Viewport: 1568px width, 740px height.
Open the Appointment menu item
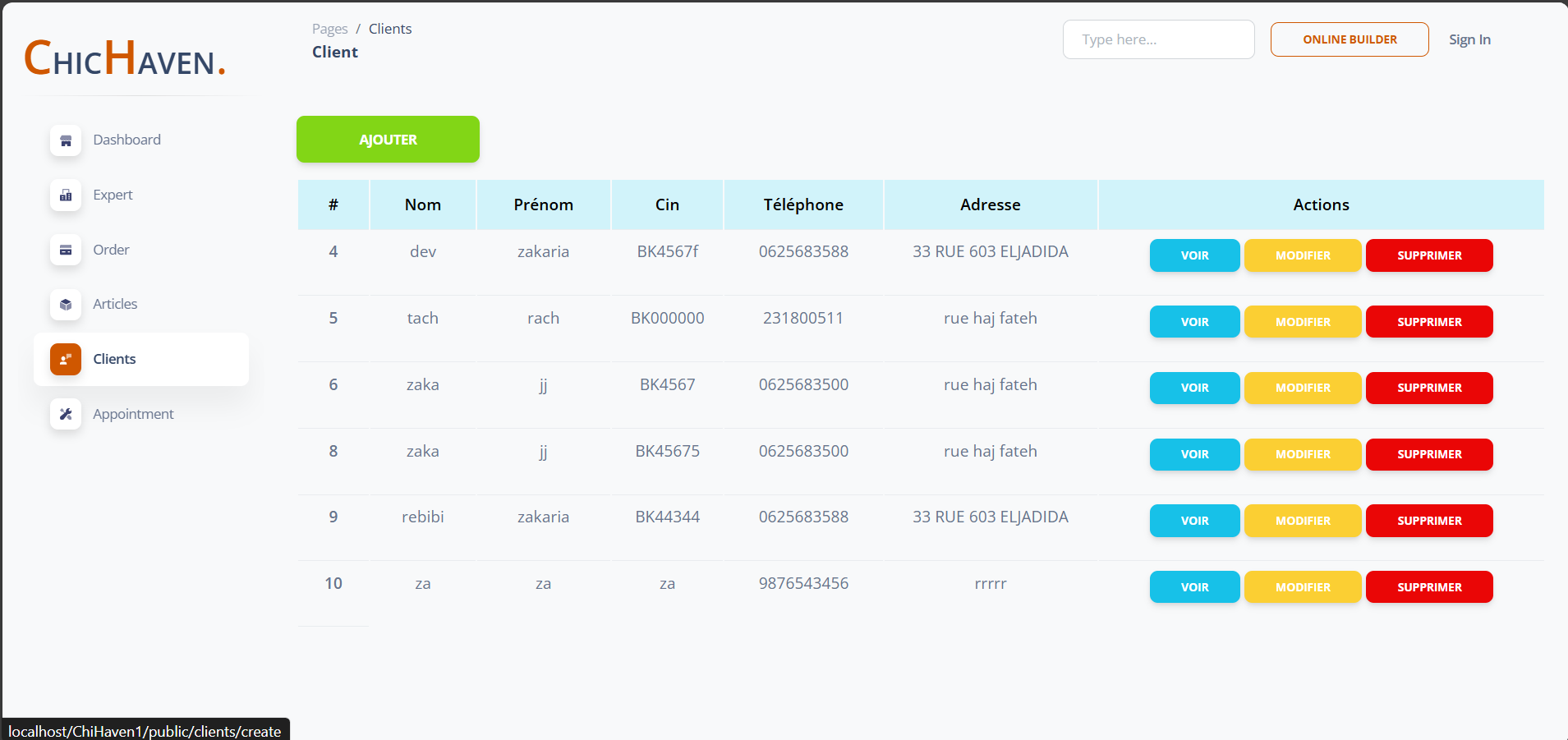pyautogui.click(x=141, y=414)
